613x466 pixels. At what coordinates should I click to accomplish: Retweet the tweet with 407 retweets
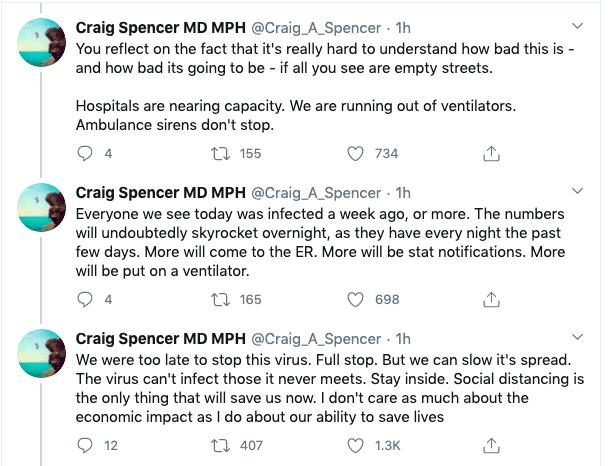(x=220, y=445)
